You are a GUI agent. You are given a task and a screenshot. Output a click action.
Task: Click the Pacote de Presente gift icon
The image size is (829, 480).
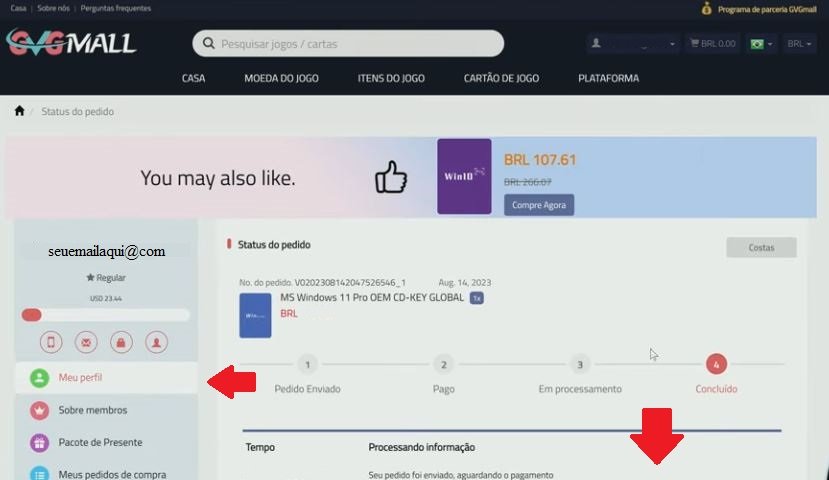[39, 442]
